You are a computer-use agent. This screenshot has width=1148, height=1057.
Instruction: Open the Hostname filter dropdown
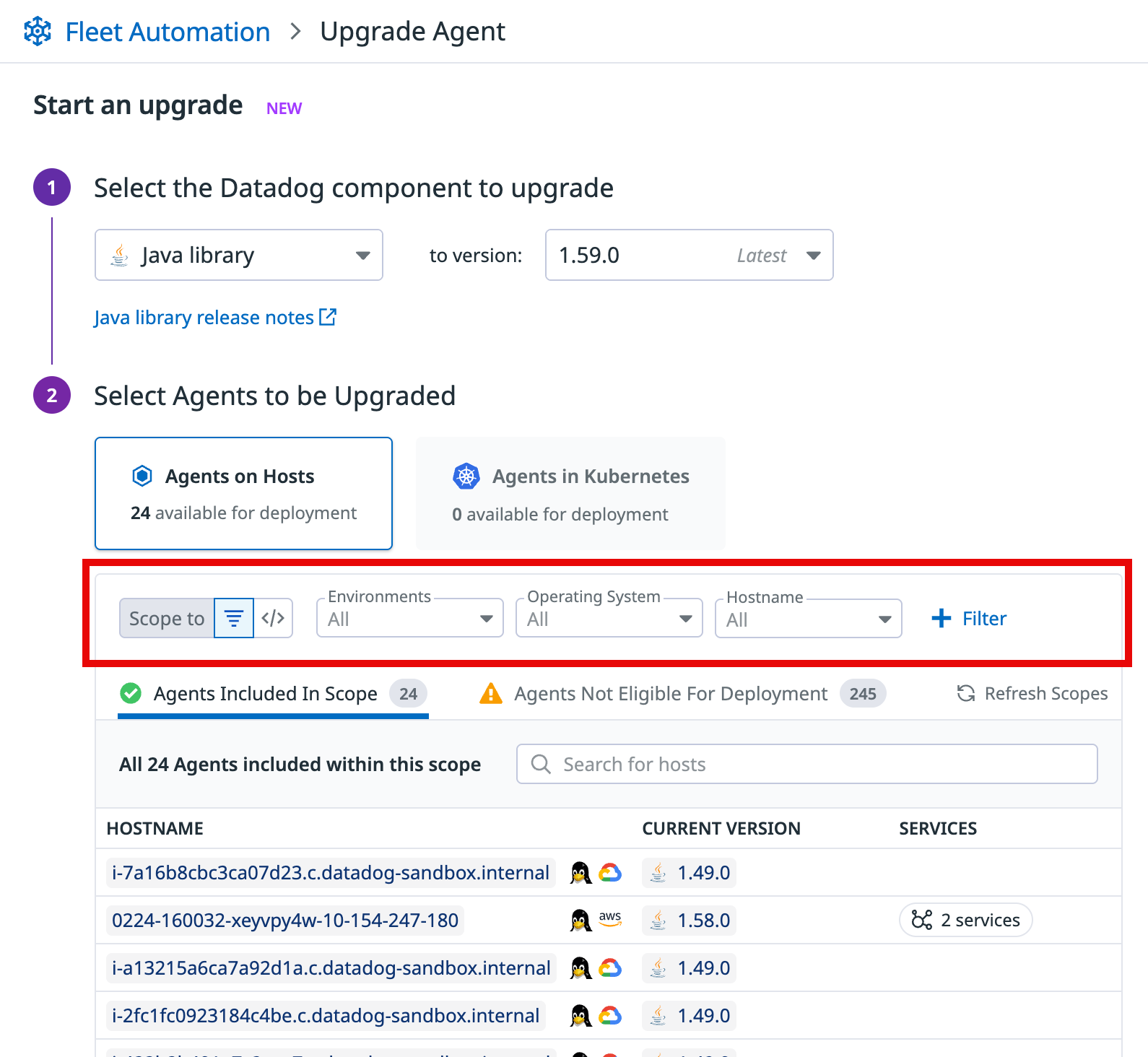808,619
